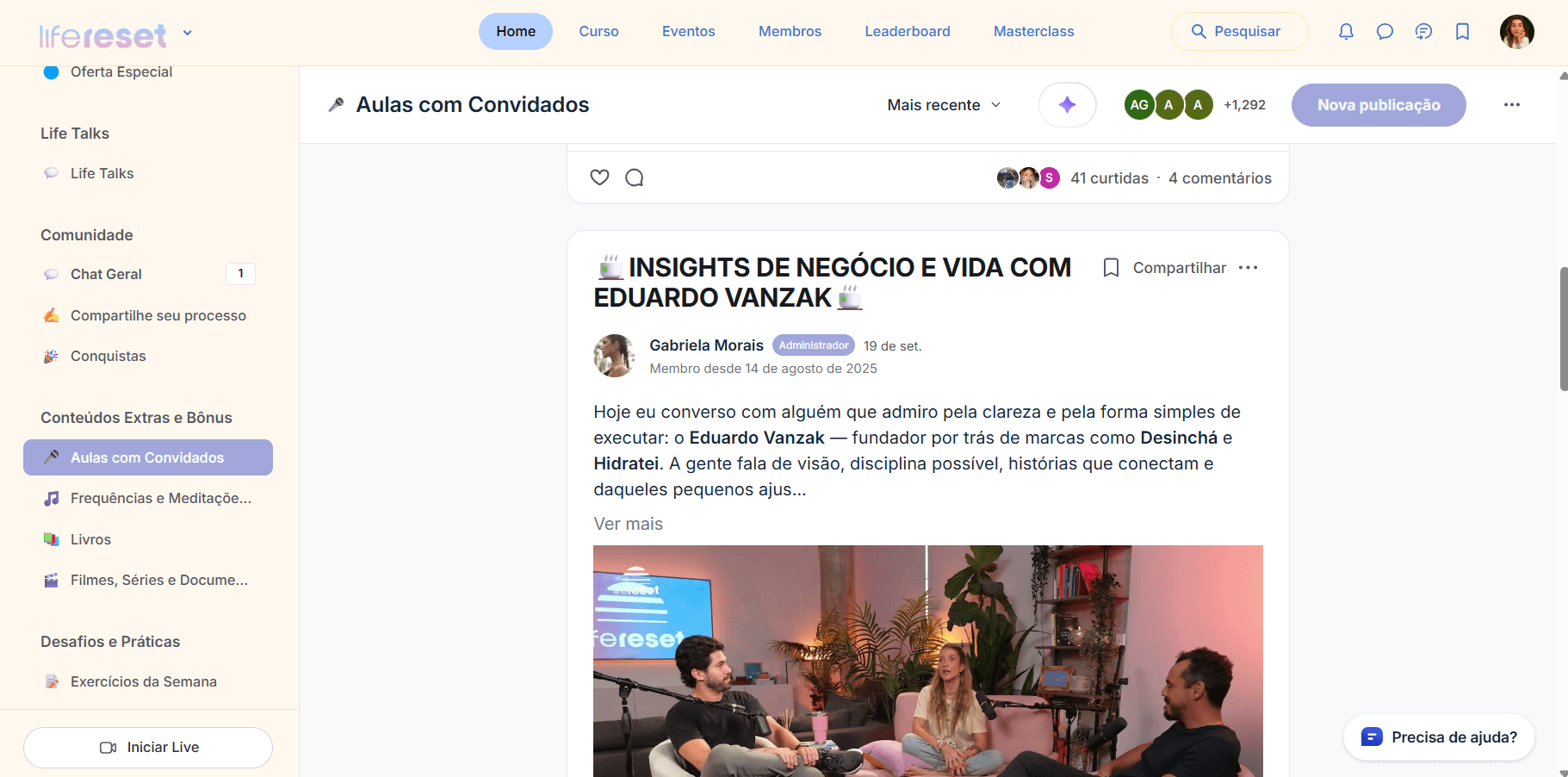Open the Mais recente sort dropdown
This screenshot has width=1568, height=777.
(x=944, y=105)
